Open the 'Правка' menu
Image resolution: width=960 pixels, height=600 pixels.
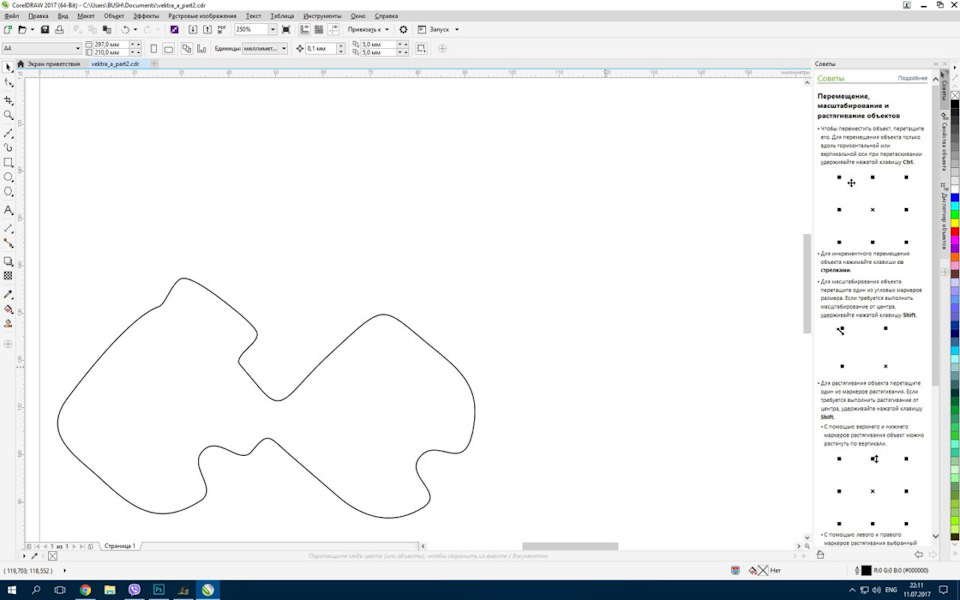click(x=38, y=16)
